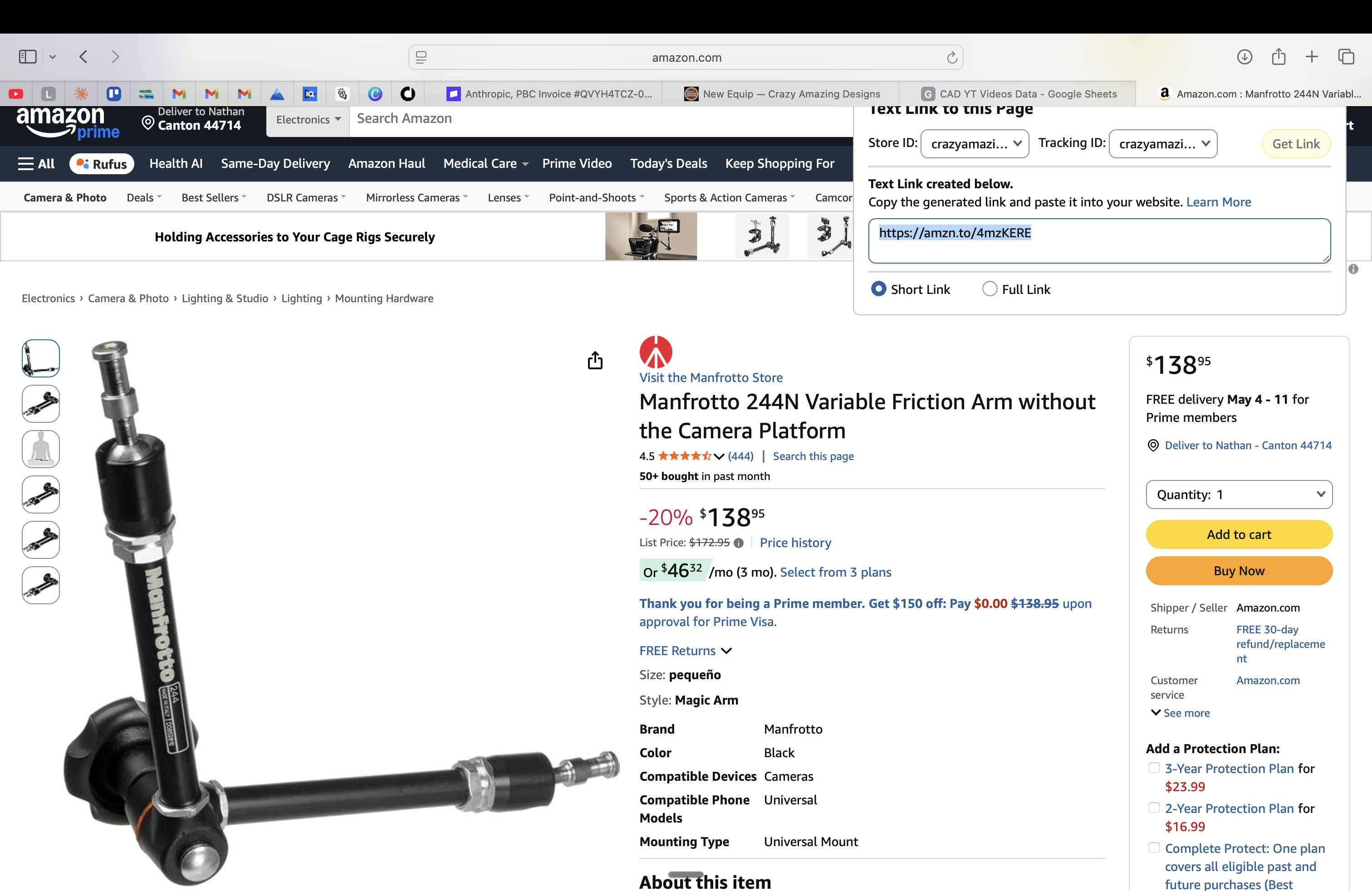1372x891 pixels.
Task: Select the Full Link radio button
Action: click(990, 289)
